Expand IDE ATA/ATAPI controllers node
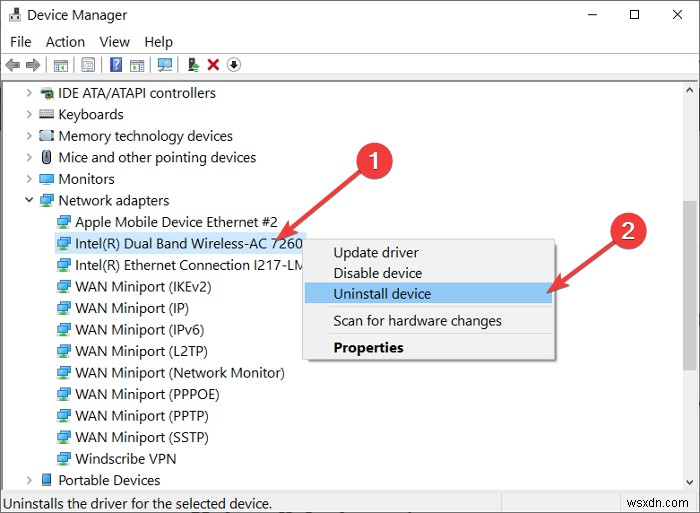This screenshot has width=700, height=513. point(29,93)
